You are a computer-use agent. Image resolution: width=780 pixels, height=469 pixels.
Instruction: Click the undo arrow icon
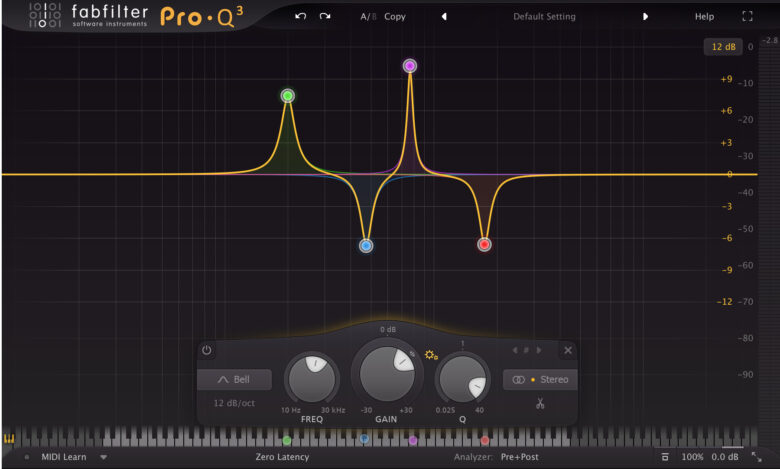click(300, 16)
